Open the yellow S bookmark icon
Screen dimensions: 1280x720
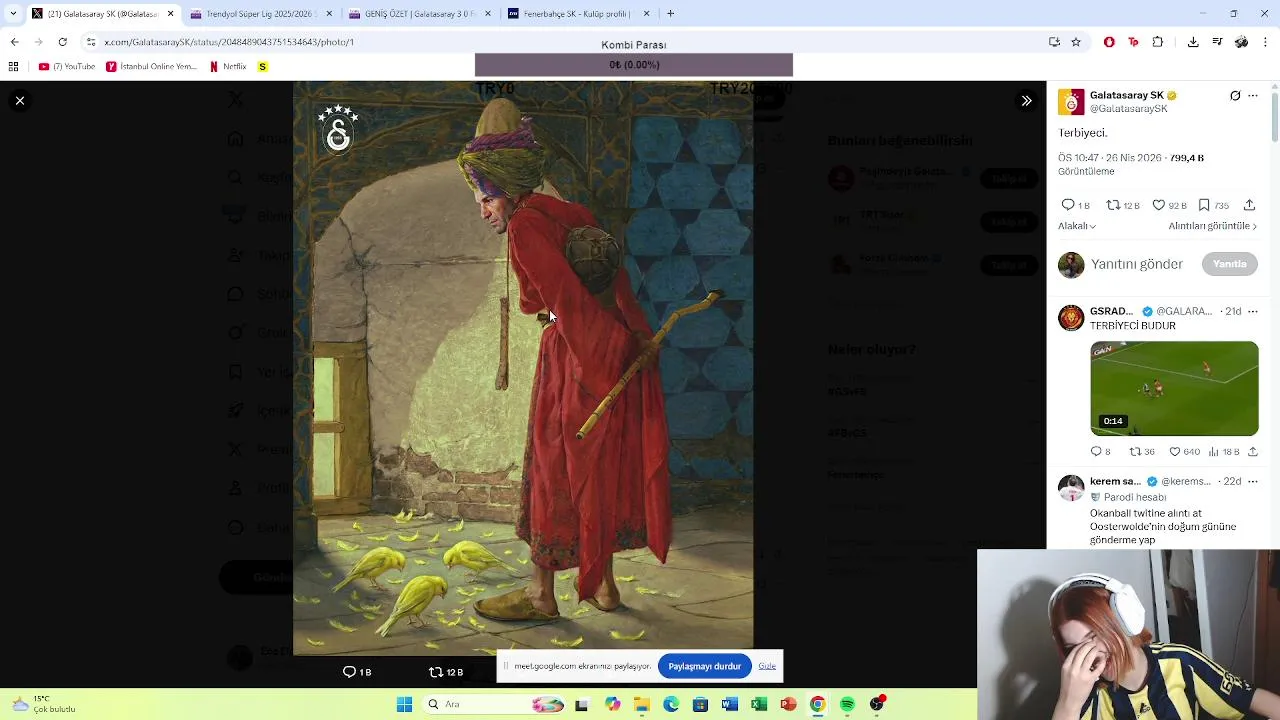[263, 67]
